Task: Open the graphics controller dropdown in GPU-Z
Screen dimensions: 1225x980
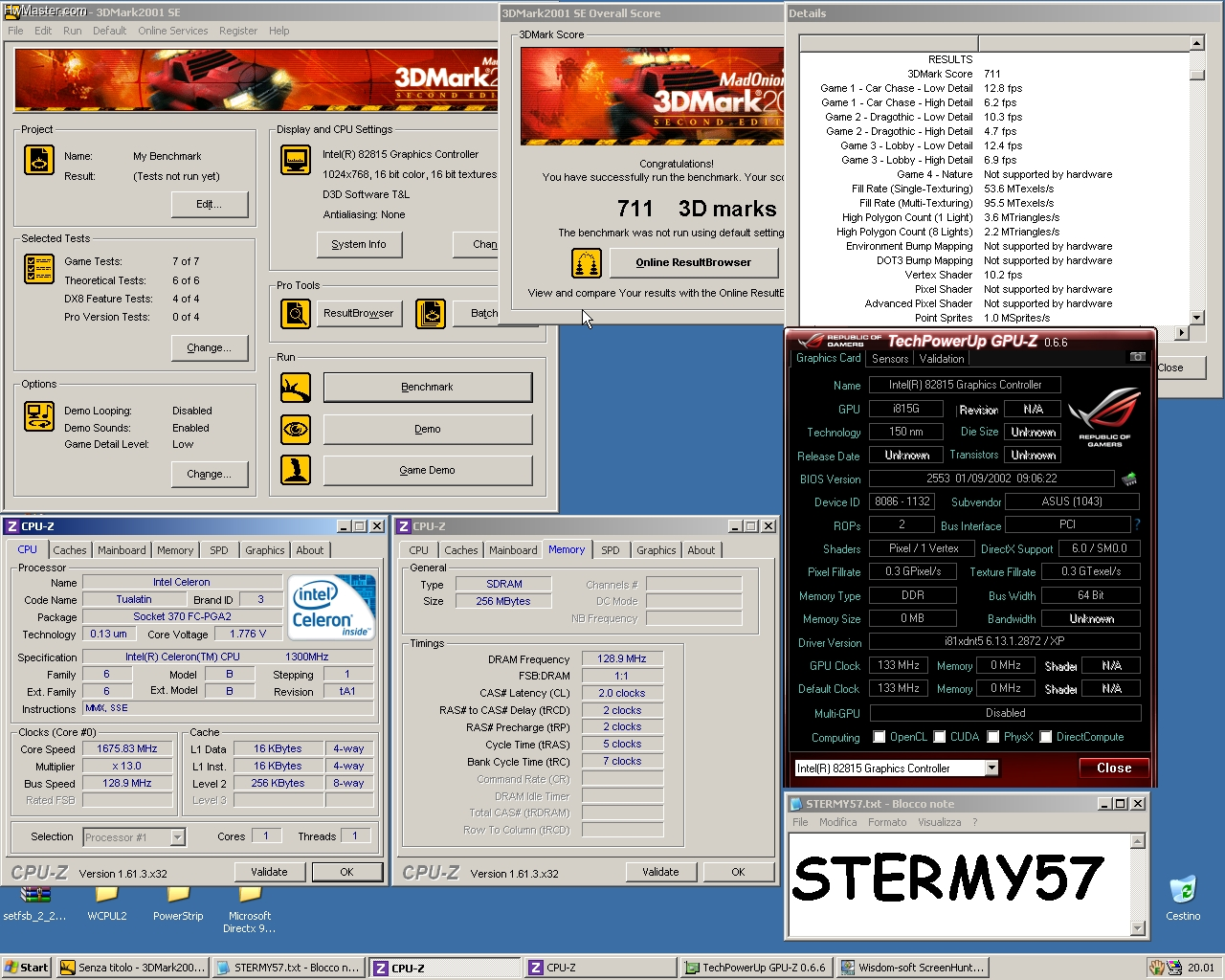Action: click(991, 768)
